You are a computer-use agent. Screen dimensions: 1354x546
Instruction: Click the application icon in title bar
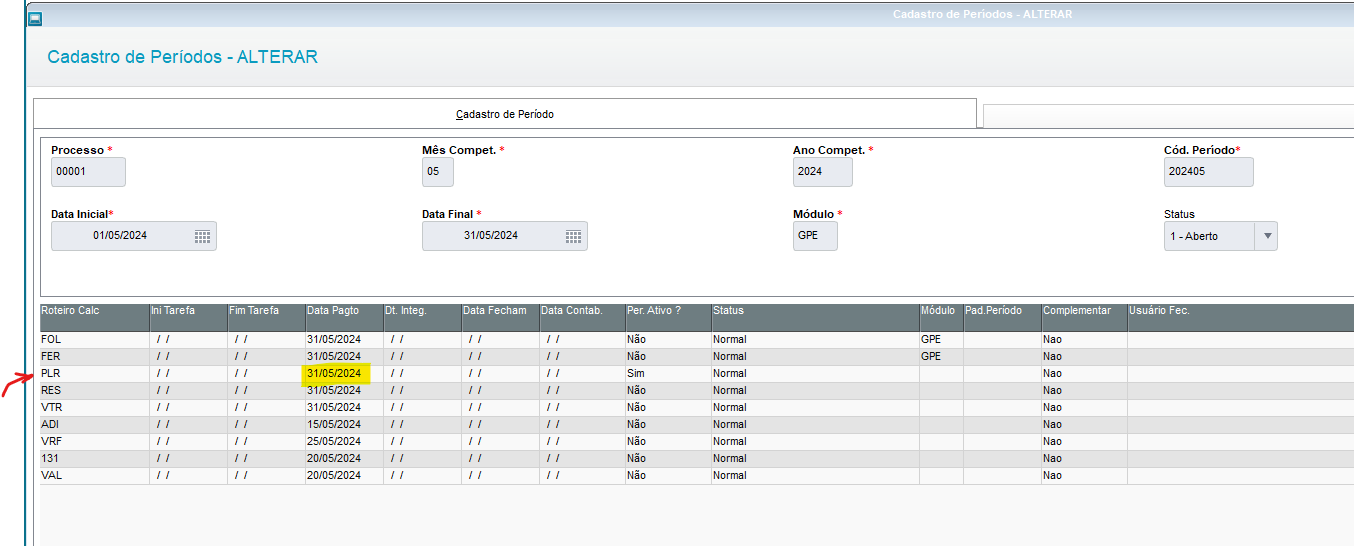tap(35, 18)
